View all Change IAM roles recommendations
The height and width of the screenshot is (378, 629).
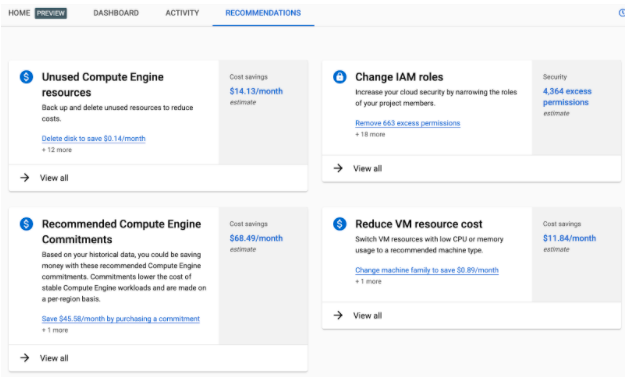coord(367,169)
